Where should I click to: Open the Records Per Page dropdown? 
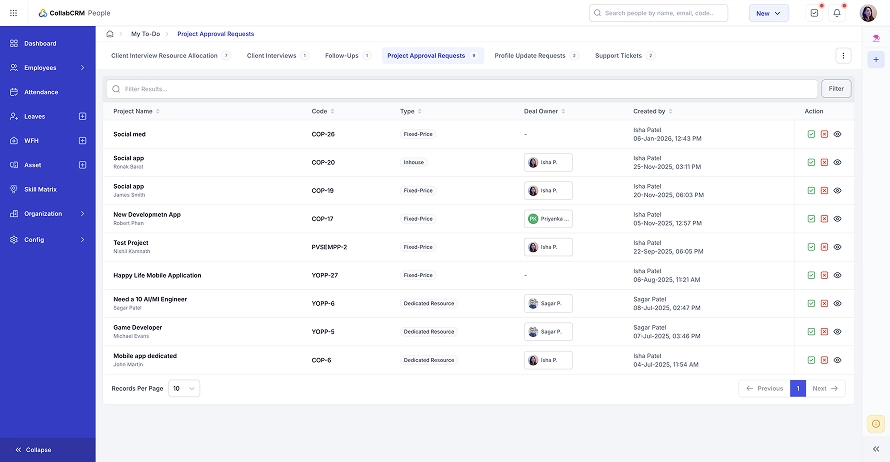pos(184,388)
